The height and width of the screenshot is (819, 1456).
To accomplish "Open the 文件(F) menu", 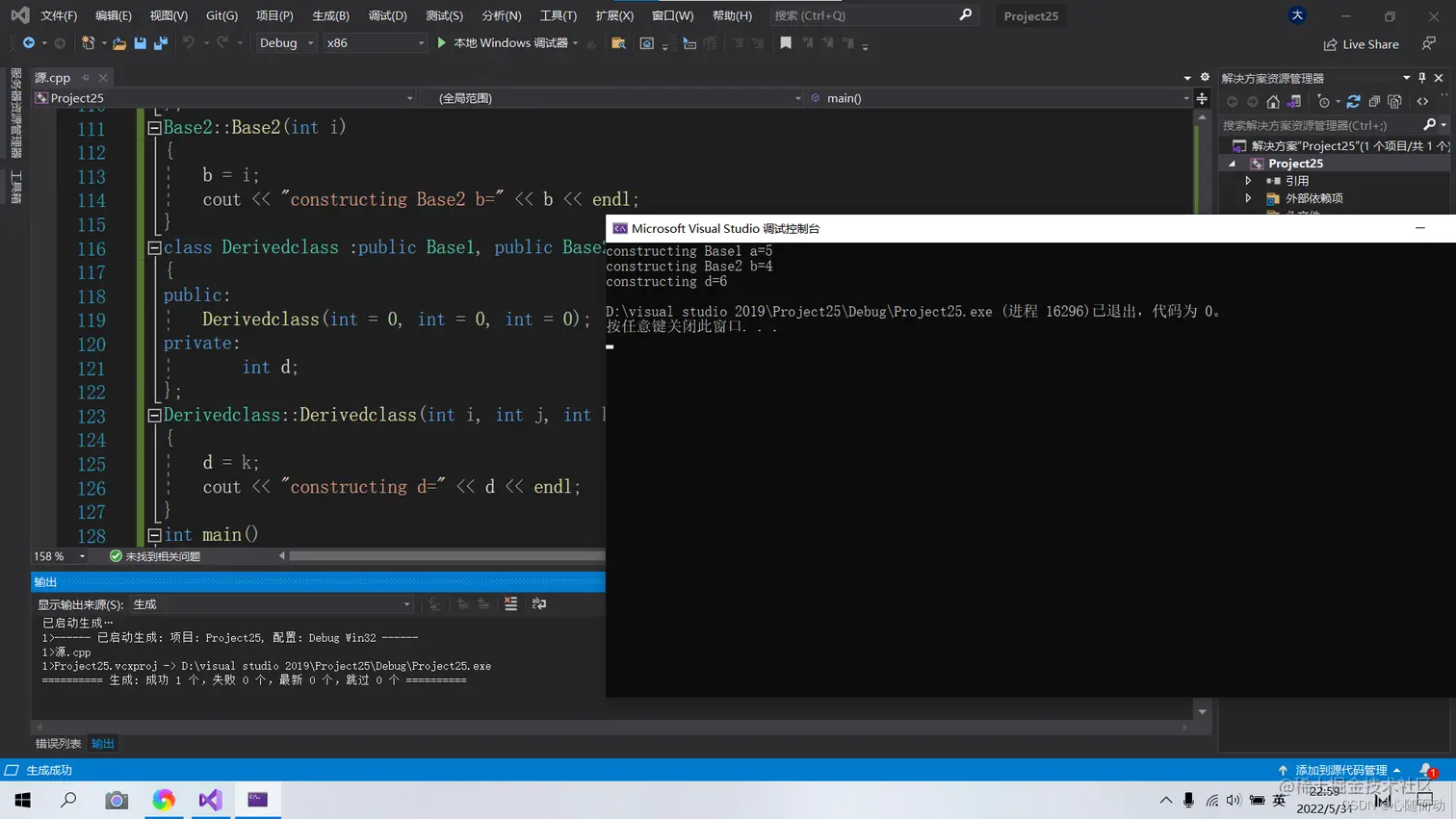I will coord(59,15).
